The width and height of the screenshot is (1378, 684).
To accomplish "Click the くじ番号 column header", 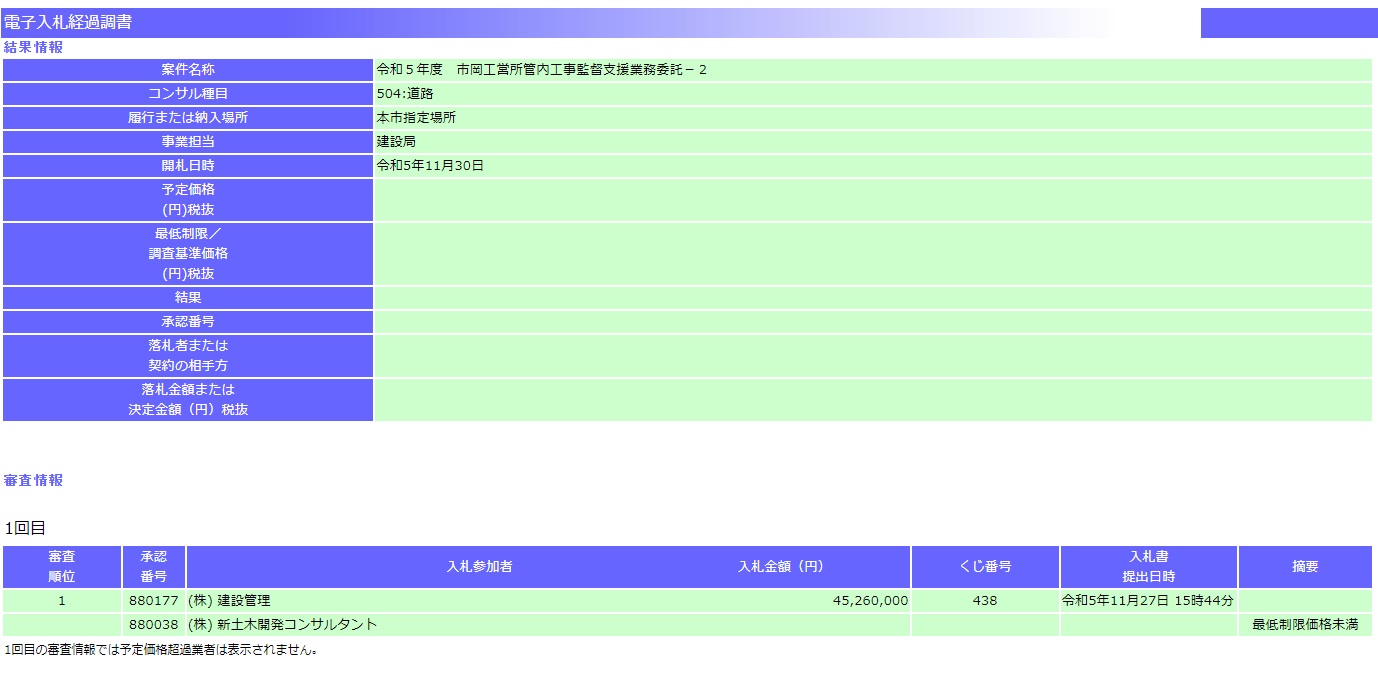I will (984, 567).
